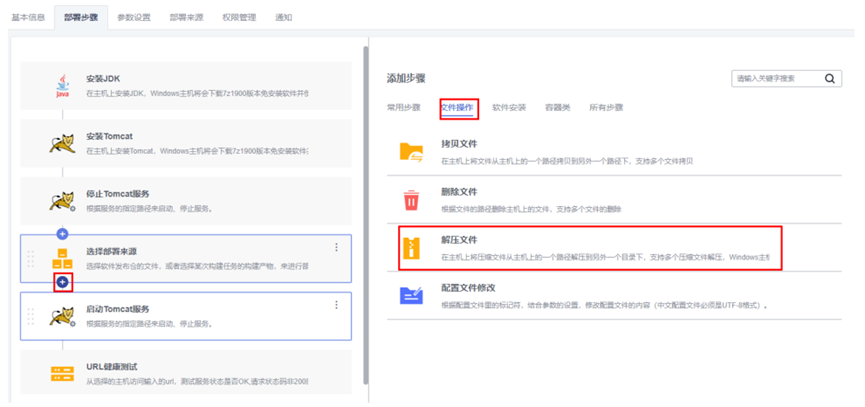Open the three-dot menu of 选择部署来源
Viewport: 865px width, 407px height.
tap(337, 248)
